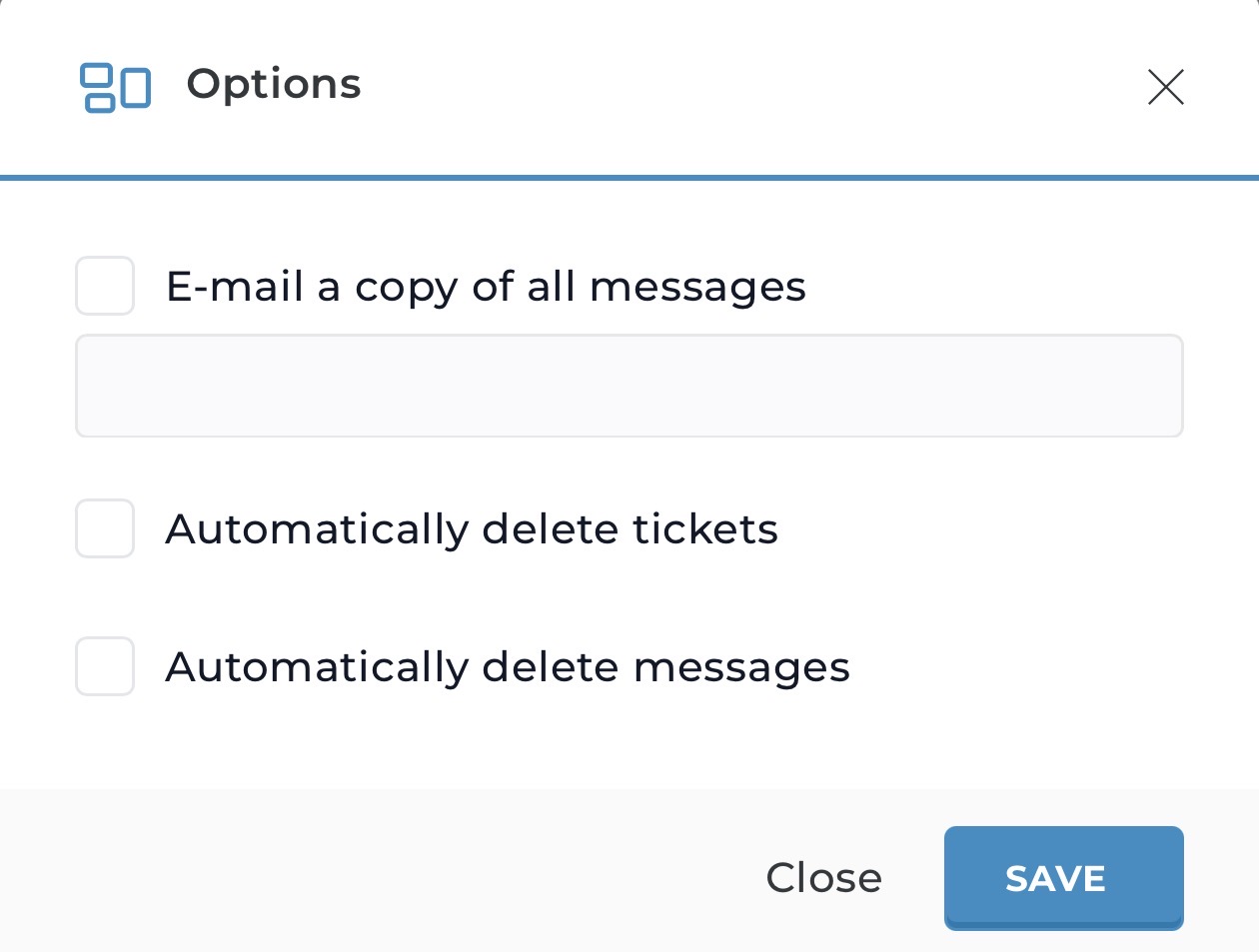Viewport: 1259px width, 952px height.
Task: Enable the E-mail a copy checkbox
Action: [x=105, y=286]
